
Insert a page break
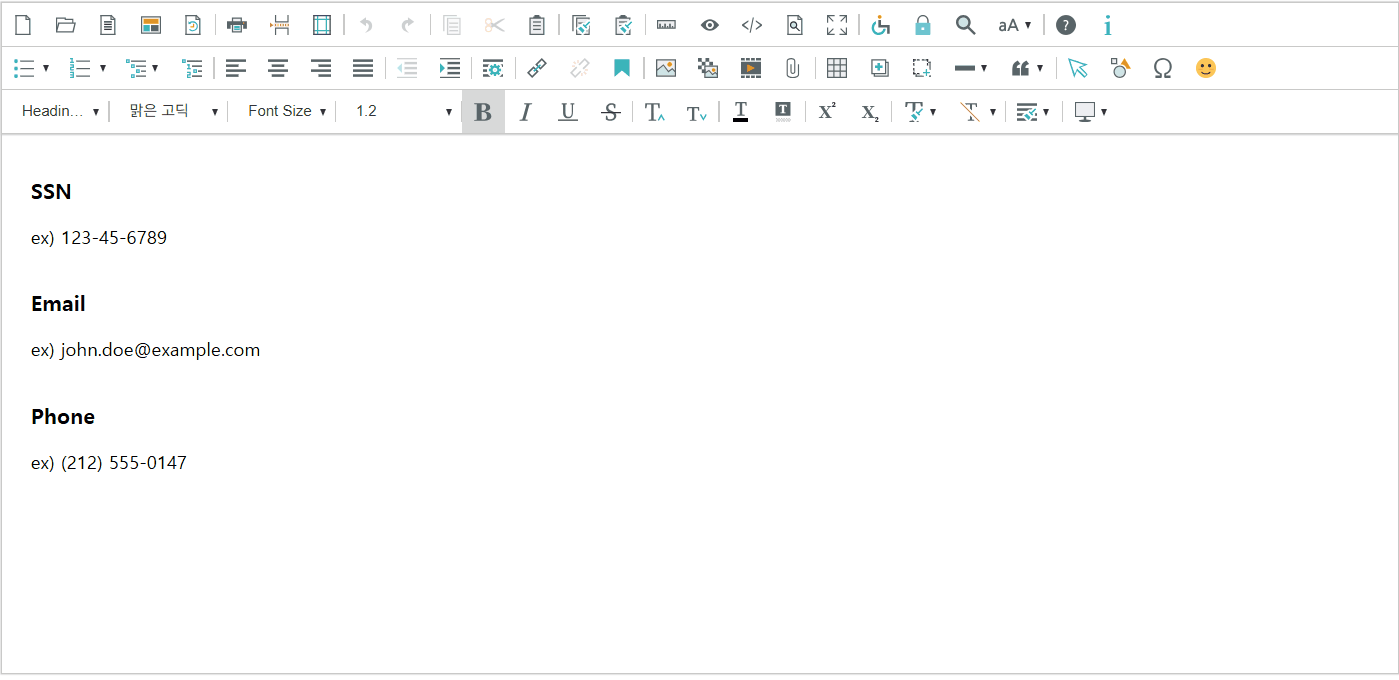coord(280,25)
